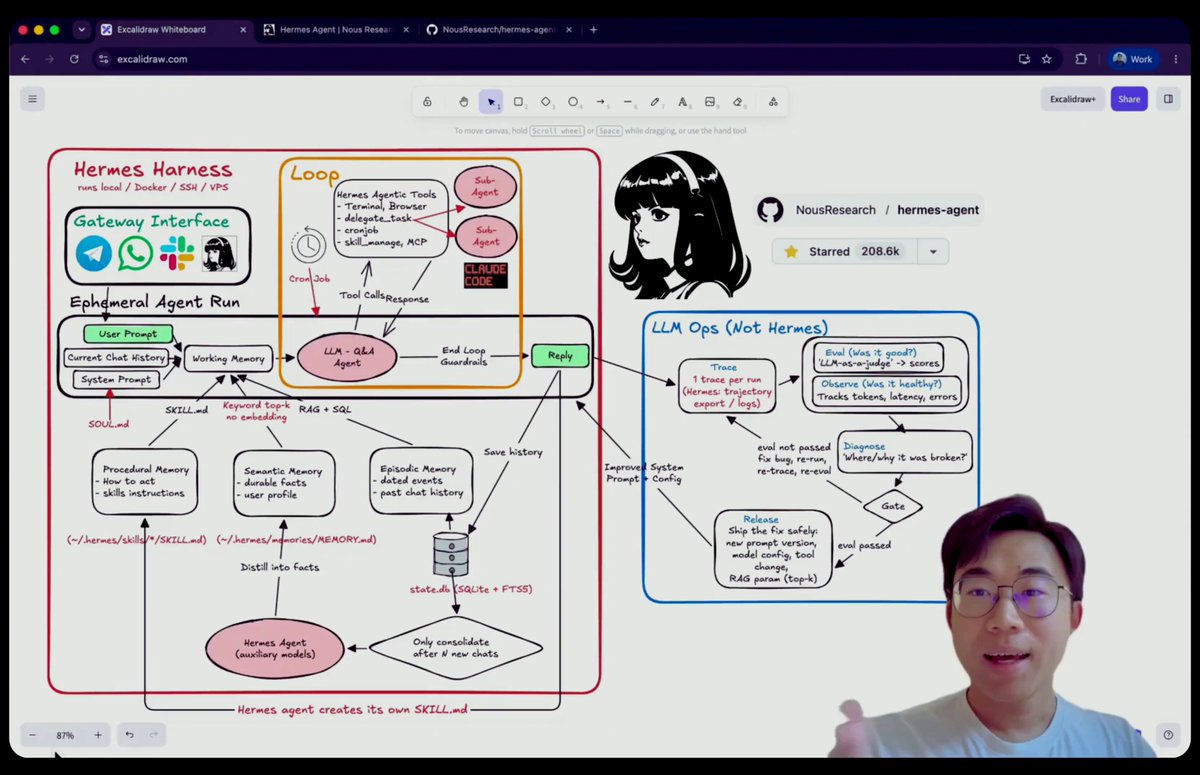Open the browser three-dot menu

pyautogui.click(x=1175, y=59)
